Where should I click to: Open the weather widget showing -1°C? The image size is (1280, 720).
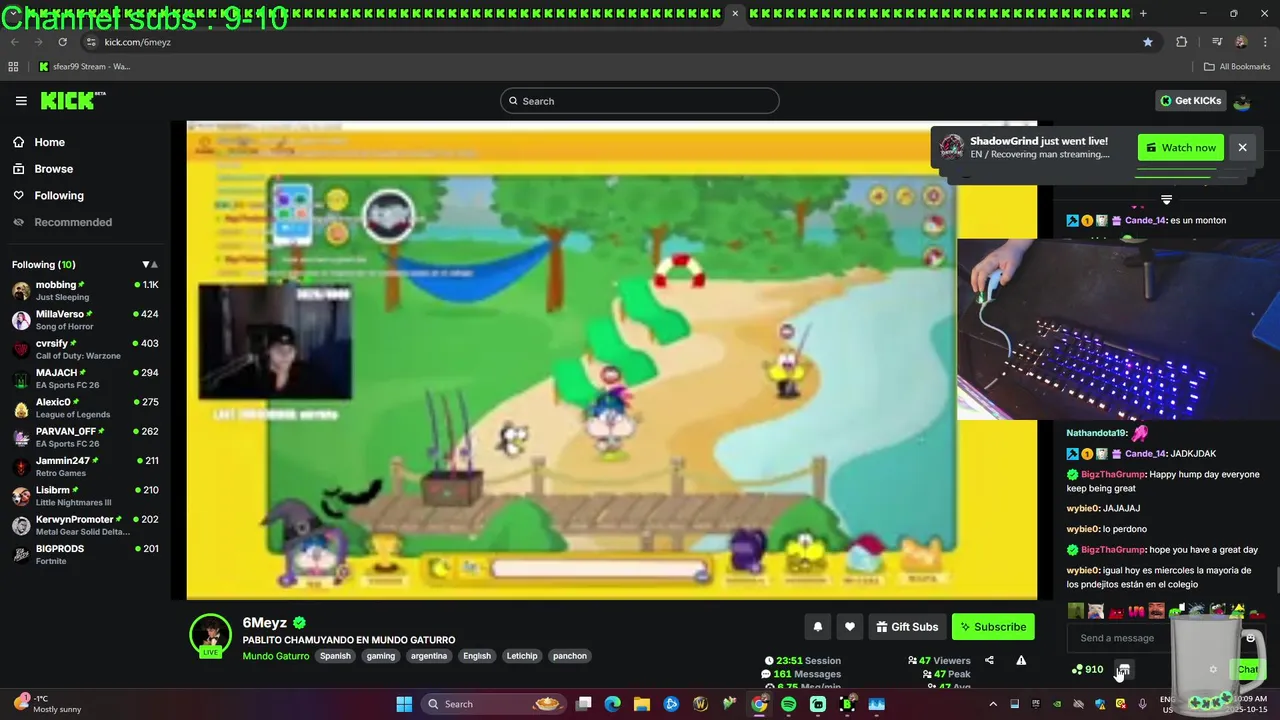click(x=48, y=704)
